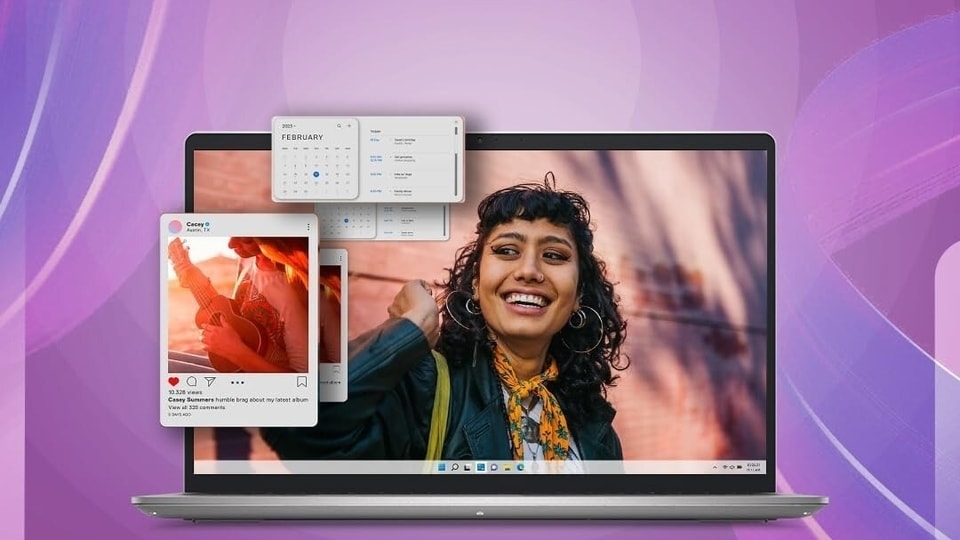Open three-dot menu on the background post card
Viewport: 960px width, 540px height.
[x=340, y=258]
